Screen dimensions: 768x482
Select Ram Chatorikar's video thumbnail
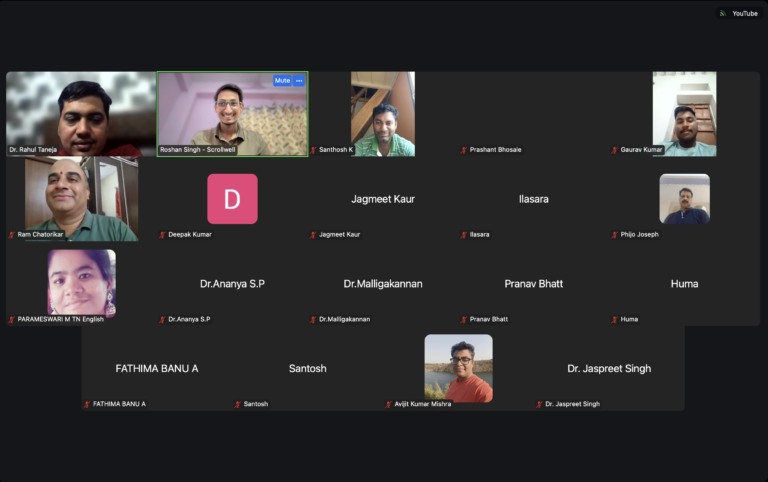point(81,199)
